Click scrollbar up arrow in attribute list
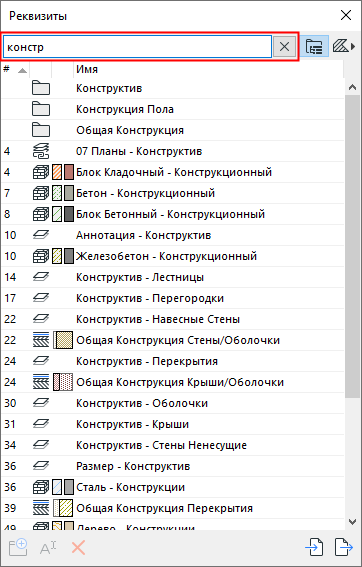 click(x=352, y=87)
